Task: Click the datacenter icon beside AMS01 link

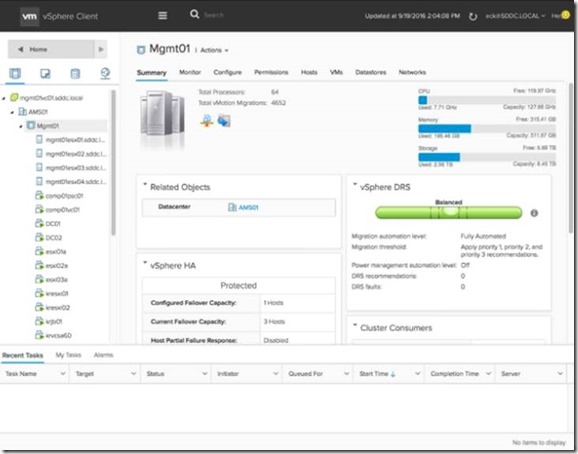Action: pos(232,207)
